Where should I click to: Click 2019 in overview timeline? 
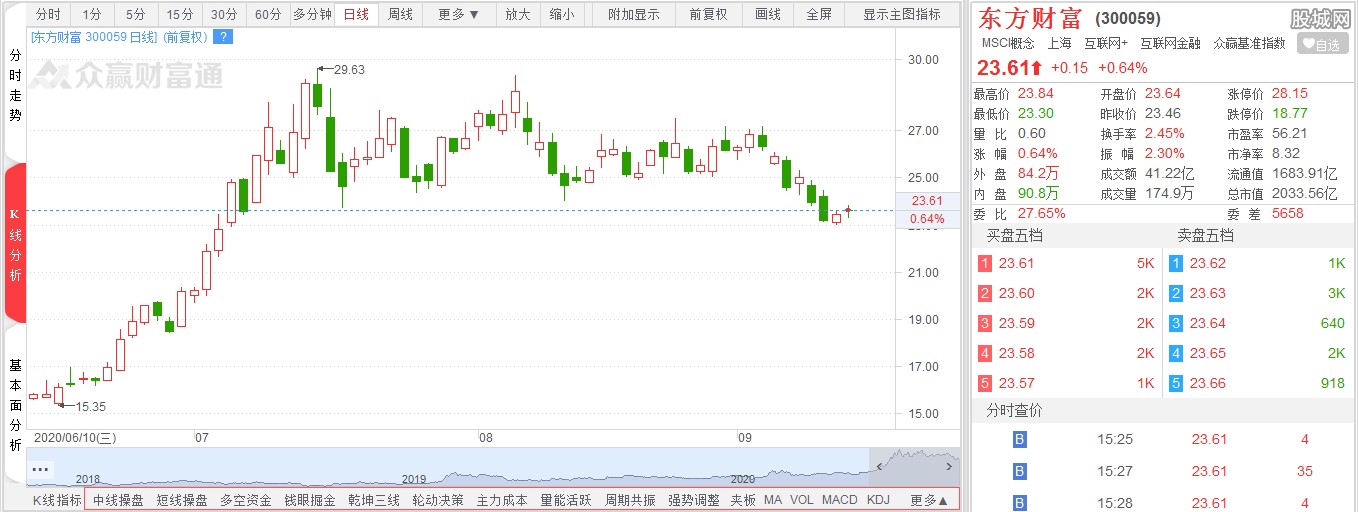(414, 479)
